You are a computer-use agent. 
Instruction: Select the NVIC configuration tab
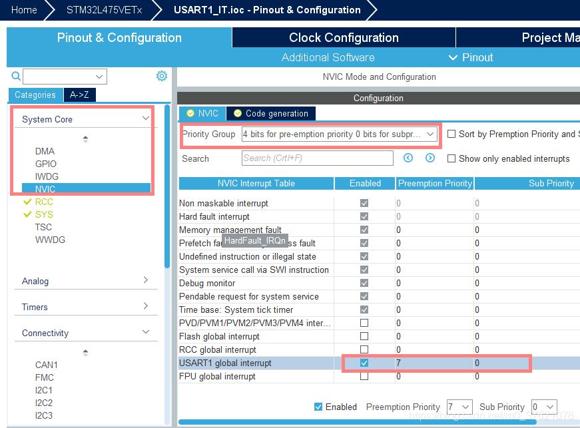coord(202,114)
